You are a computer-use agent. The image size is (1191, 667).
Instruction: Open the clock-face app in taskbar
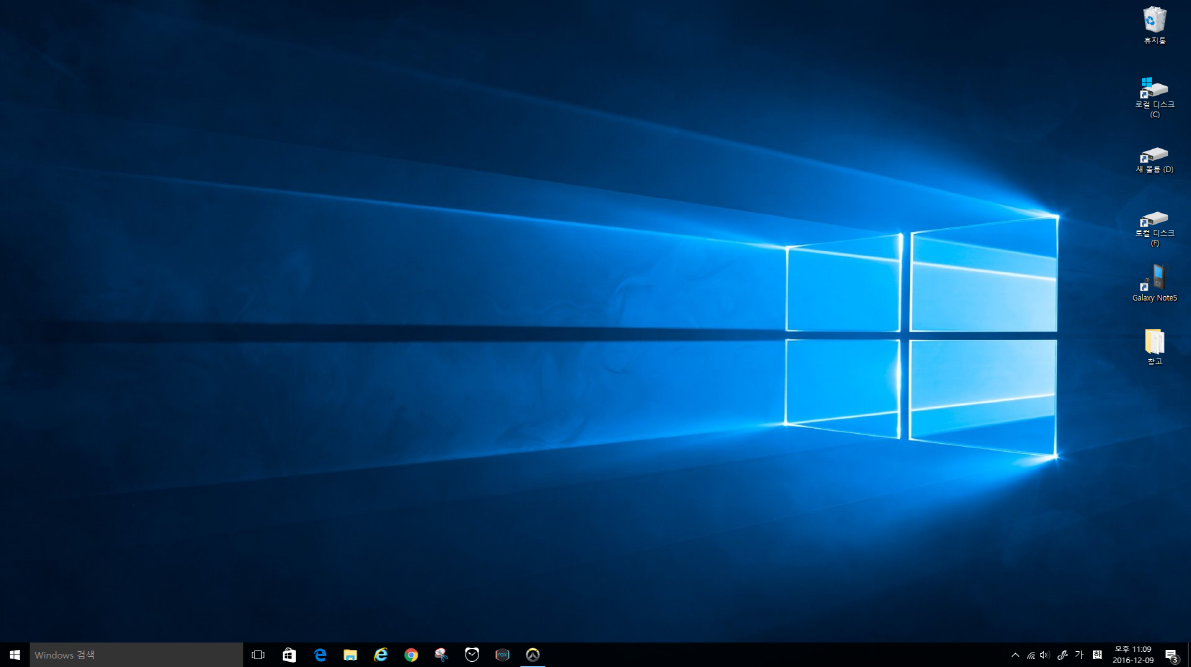pos(472,655)
